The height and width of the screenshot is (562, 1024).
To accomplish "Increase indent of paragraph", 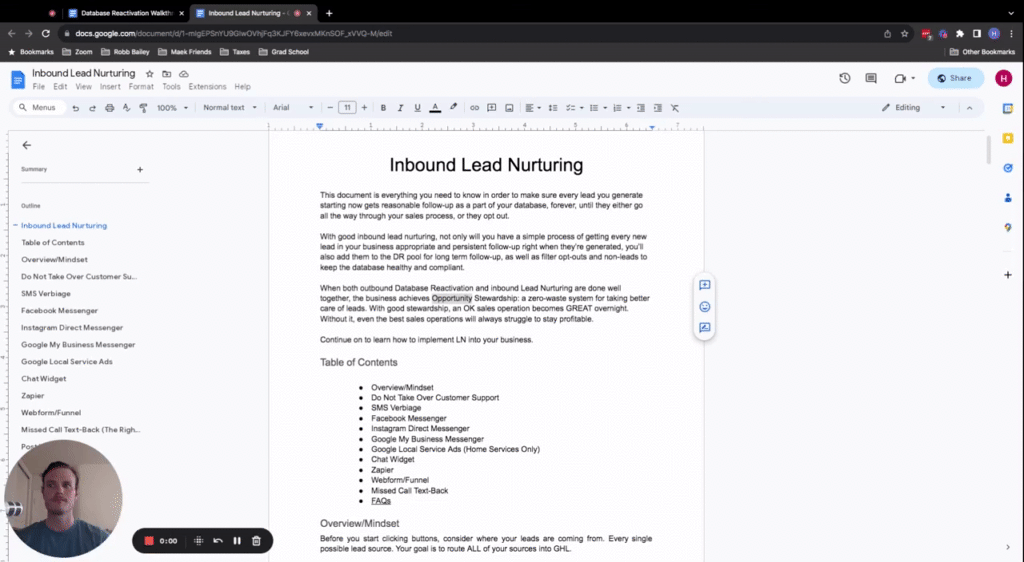I will pyautogui.click(x=658, y=108).
